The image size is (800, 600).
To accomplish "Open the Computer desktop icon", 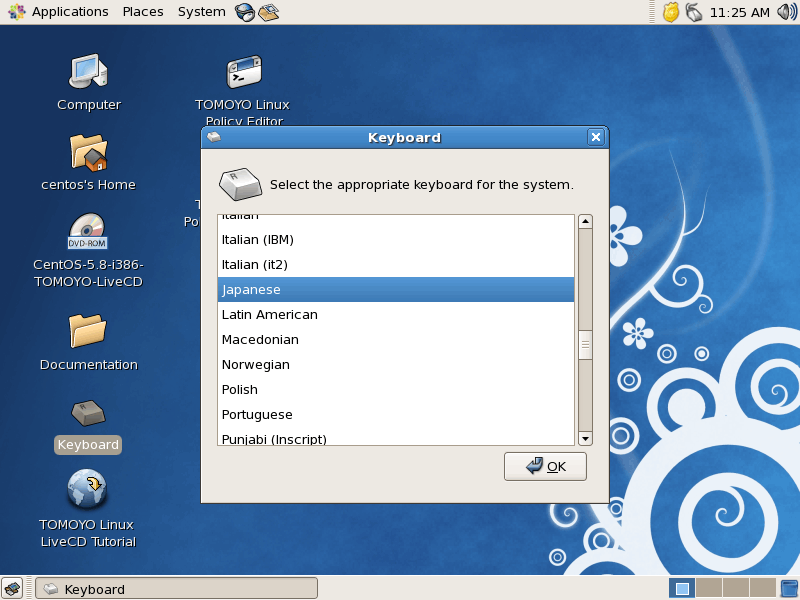I will (x=88, y=71).
